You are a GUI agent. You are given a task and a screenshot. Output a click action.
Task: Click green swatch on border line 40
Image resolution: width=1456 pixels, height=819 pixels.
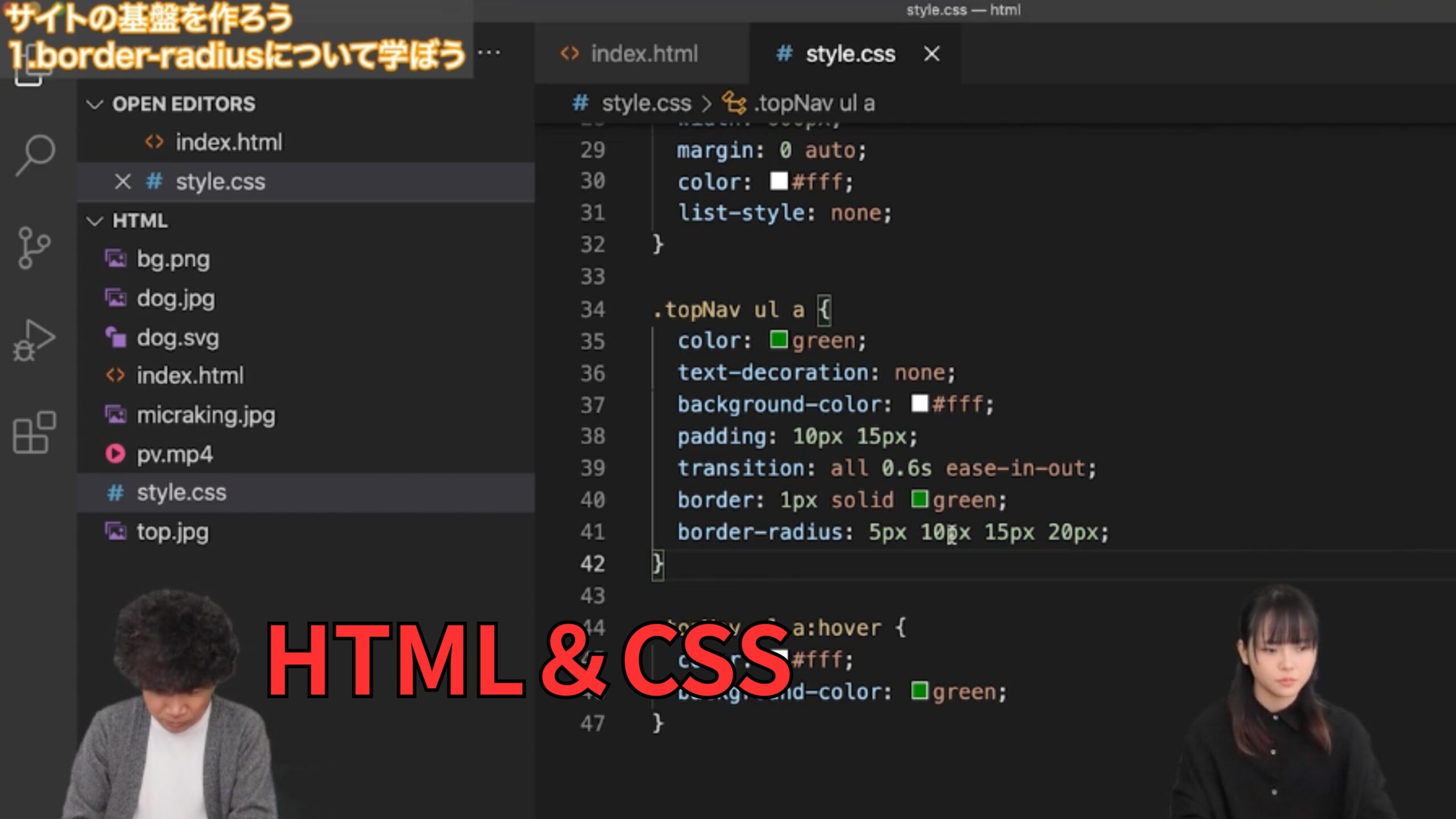coord(919,499)
